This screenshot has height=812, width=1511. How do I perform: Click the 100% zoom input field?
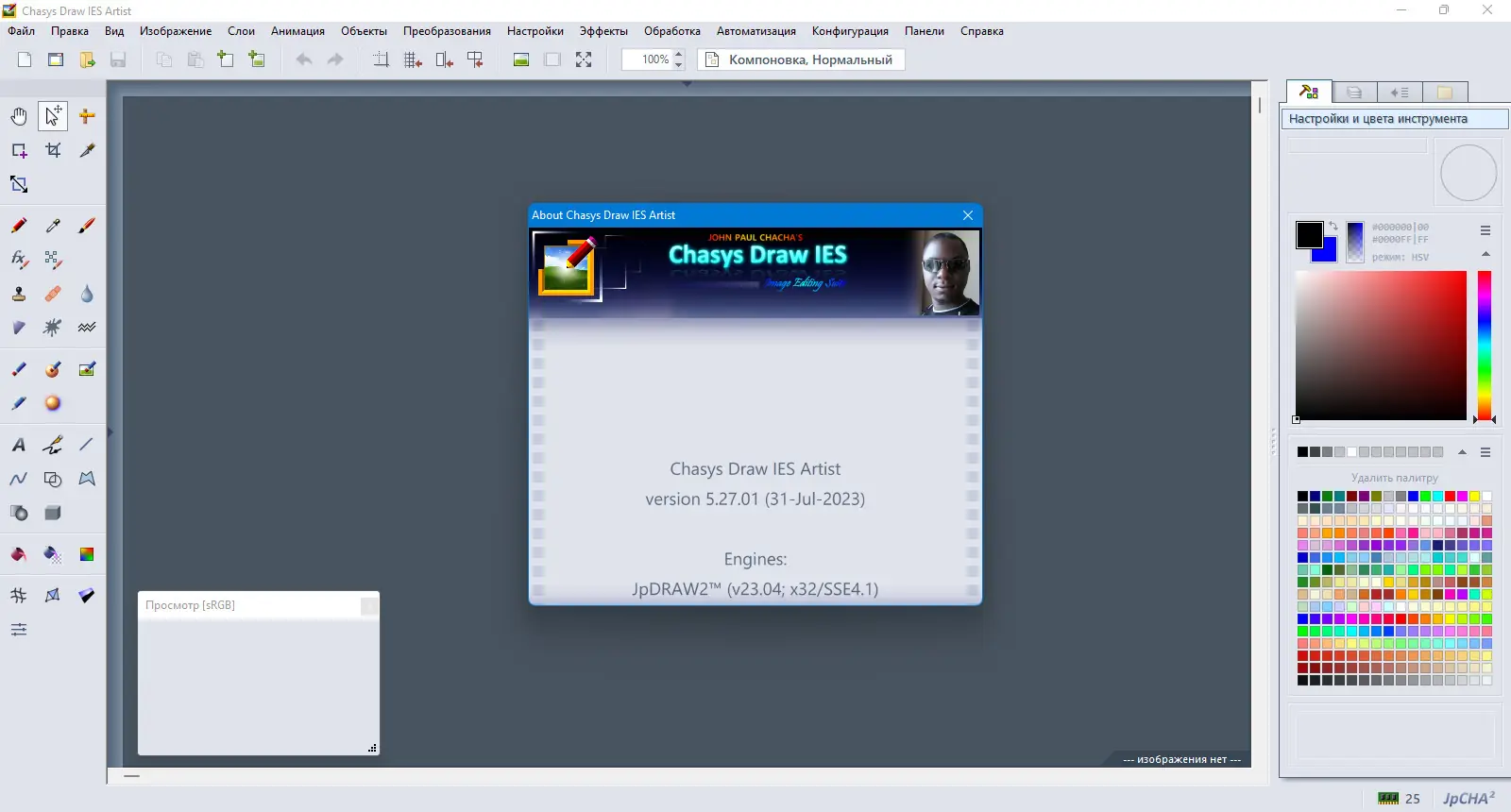[648, 59]
